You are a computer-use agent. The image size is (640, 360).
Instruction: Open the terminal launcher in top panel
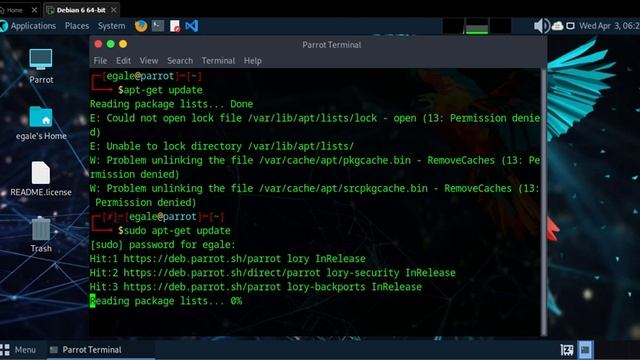click(158, 26)
